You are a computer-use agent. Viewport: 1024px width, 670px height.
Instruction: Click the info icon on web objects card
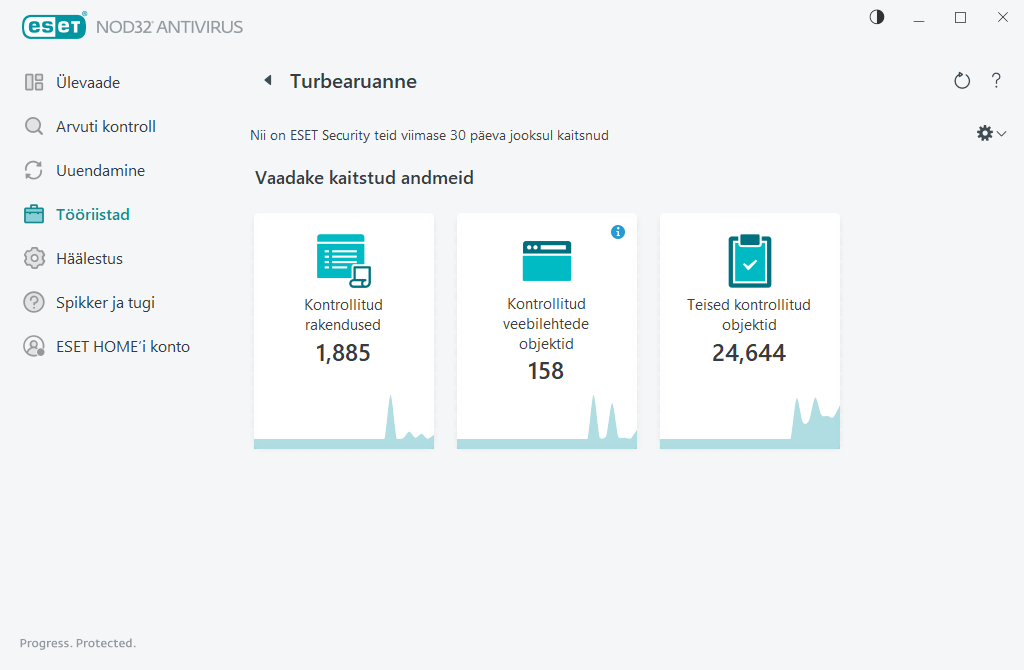click(x=618, y=232)
